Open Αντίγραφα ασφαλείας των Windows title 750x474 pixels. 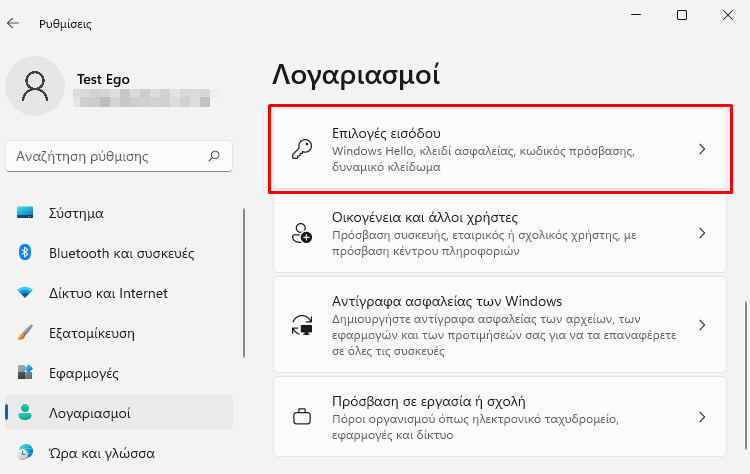pyautogui.click(x=447, y=301)
